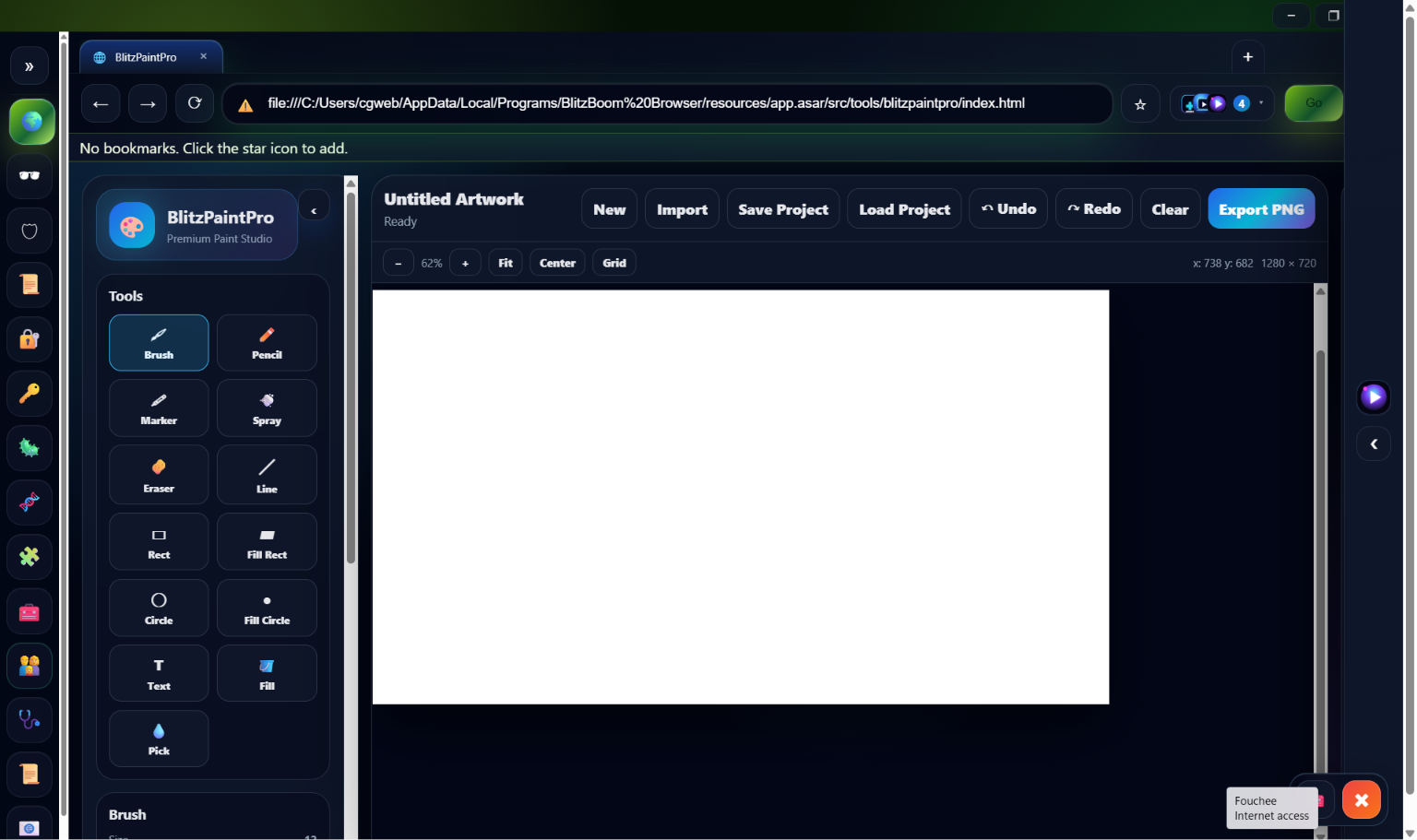This screenshot has width=1417, height=840.
Task: Select the Text tool
Action: point(159,673)
